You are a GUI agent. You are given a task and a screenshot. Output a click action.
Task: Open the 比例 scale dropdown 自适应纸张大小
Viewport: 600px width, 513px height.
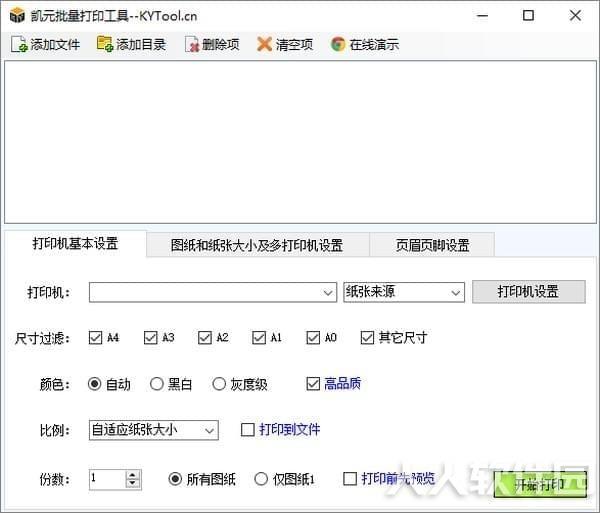point(154,430)
